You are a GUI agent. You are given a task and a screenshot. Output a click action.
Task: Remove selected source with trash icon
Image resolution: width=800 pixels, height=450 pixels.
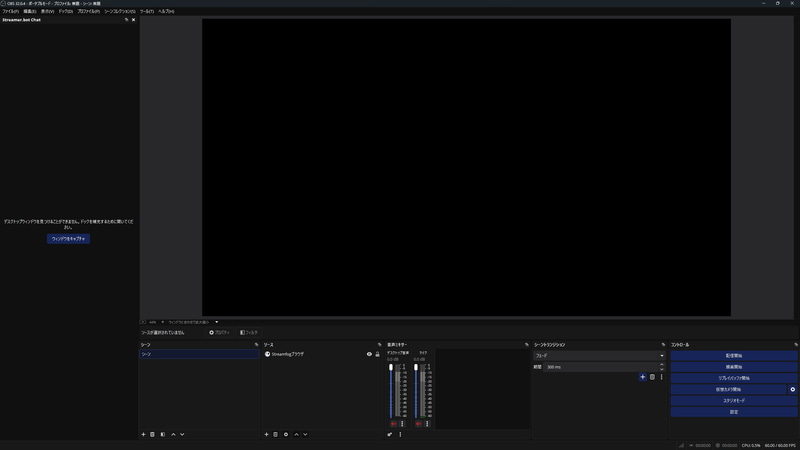click(276, 435)
